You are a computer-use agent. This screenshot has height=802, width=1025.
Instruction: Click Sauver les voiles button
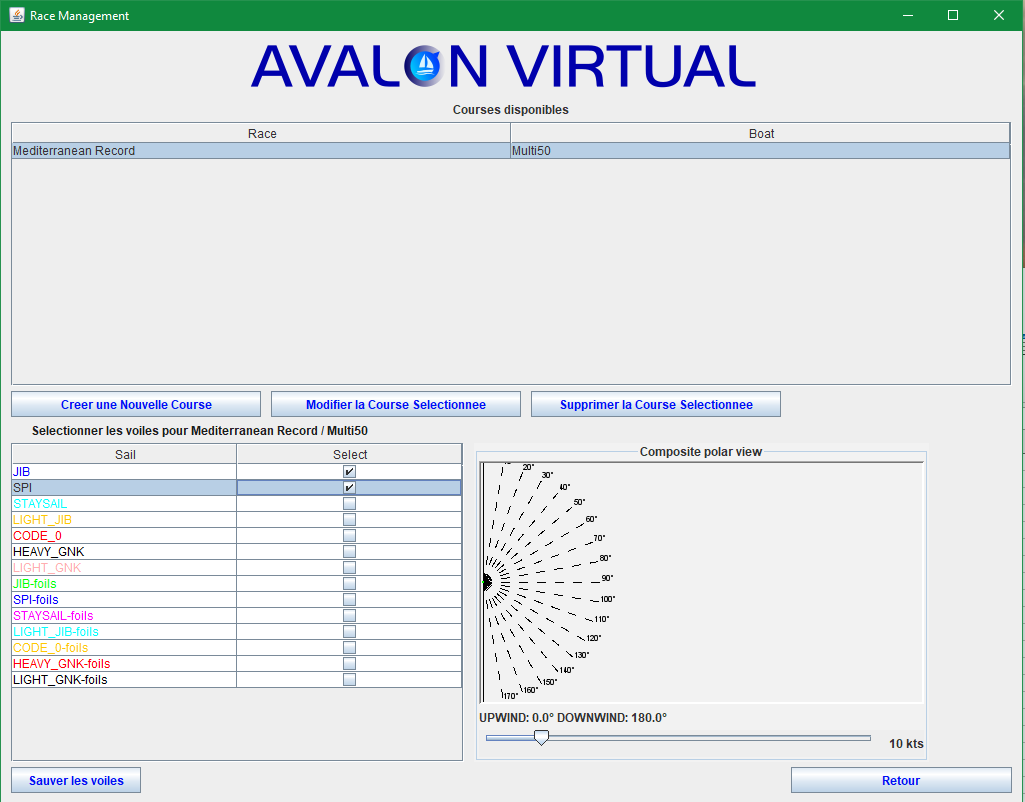click(x=76, y=780)
